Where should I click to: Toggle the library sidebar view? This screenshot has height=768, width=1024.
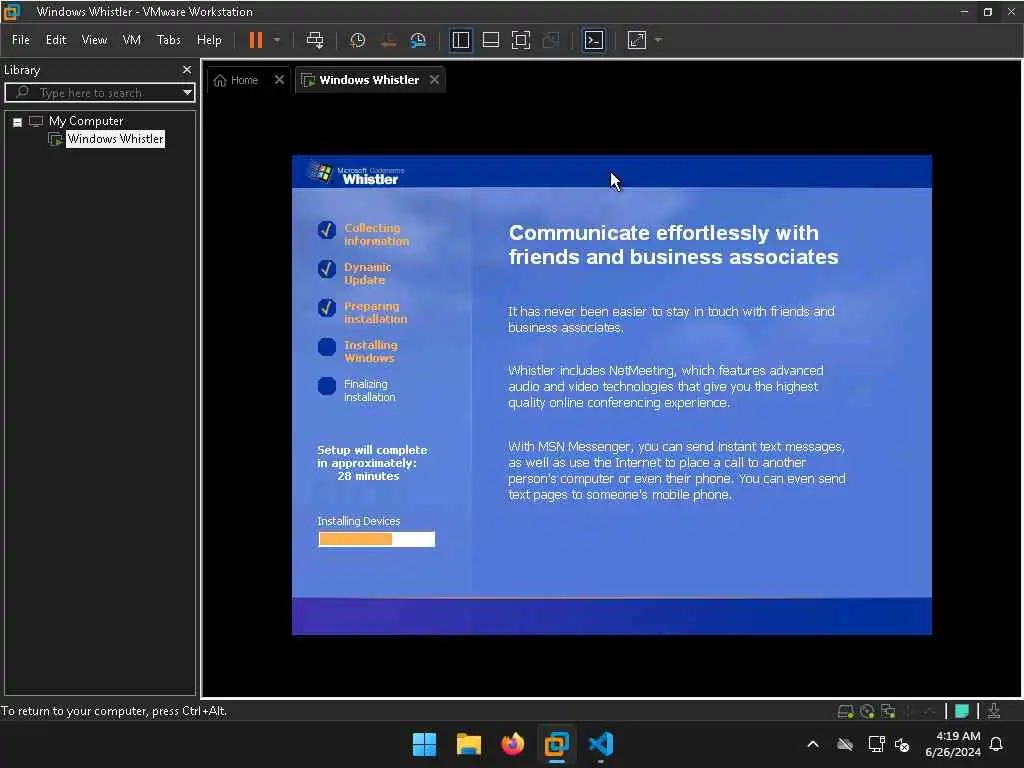tap(461, 40)
